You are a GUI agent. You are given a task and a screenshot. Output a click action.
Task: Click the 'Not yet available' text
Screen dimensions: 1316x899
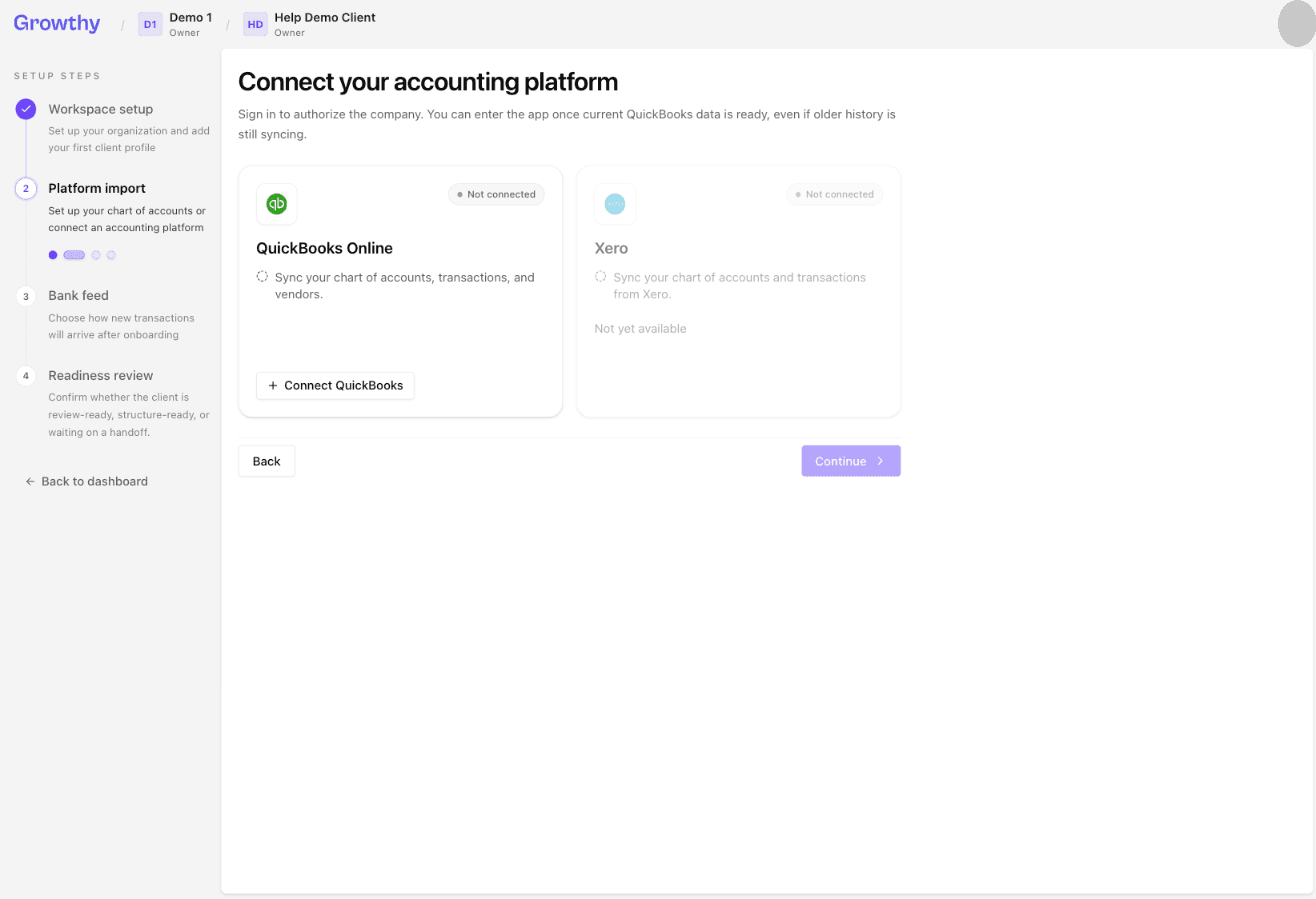(x=640, y=328)
